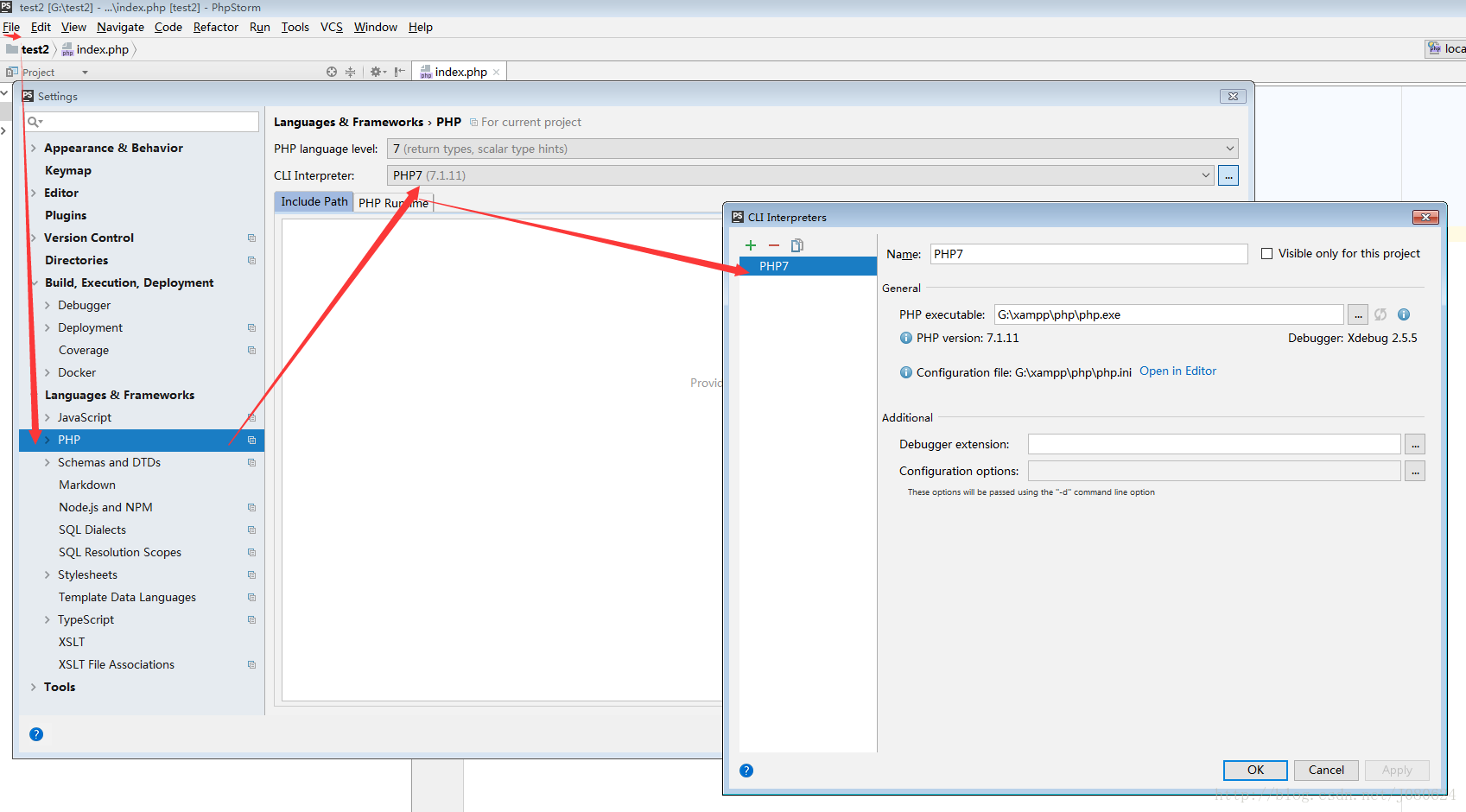The image size is (1466, 812).
Task: Select PHP7 in the interpreters list
Action: tap(808, 266)
